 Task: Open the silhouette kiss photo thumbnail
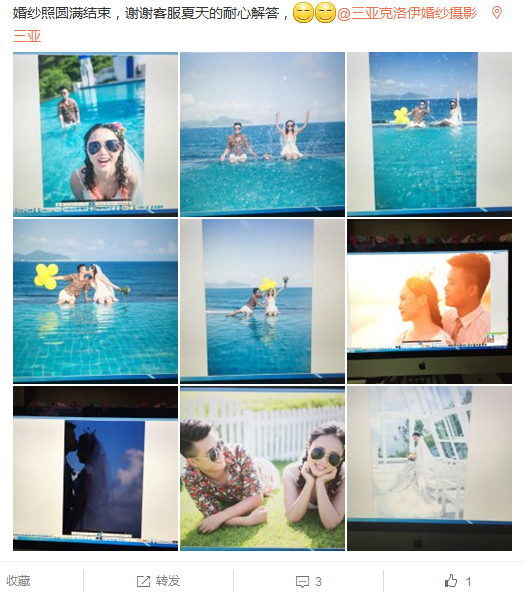95,468
